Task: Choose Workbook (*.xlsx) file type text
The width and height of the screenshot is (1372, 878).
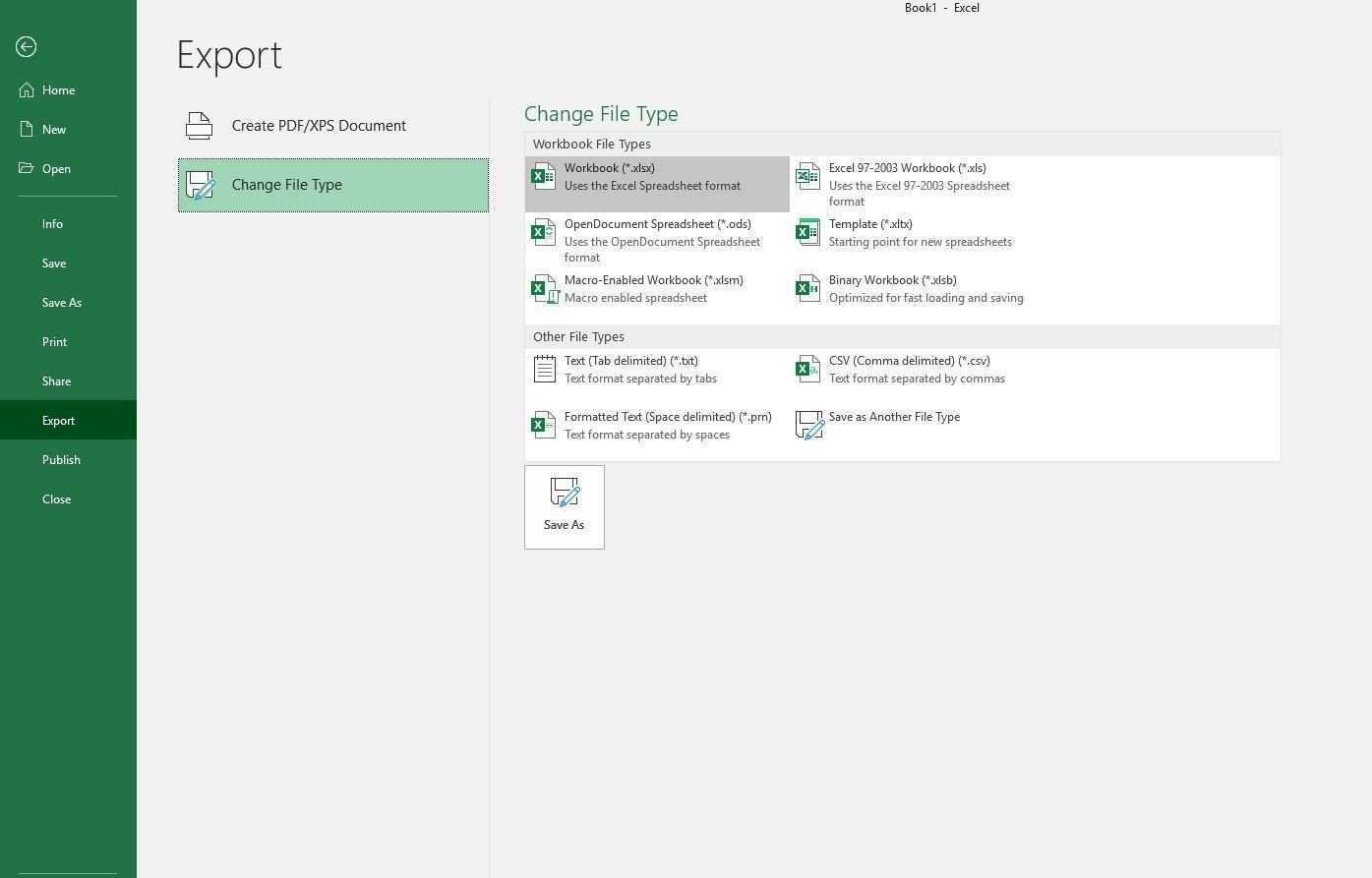Action: [x=610, y=168]
